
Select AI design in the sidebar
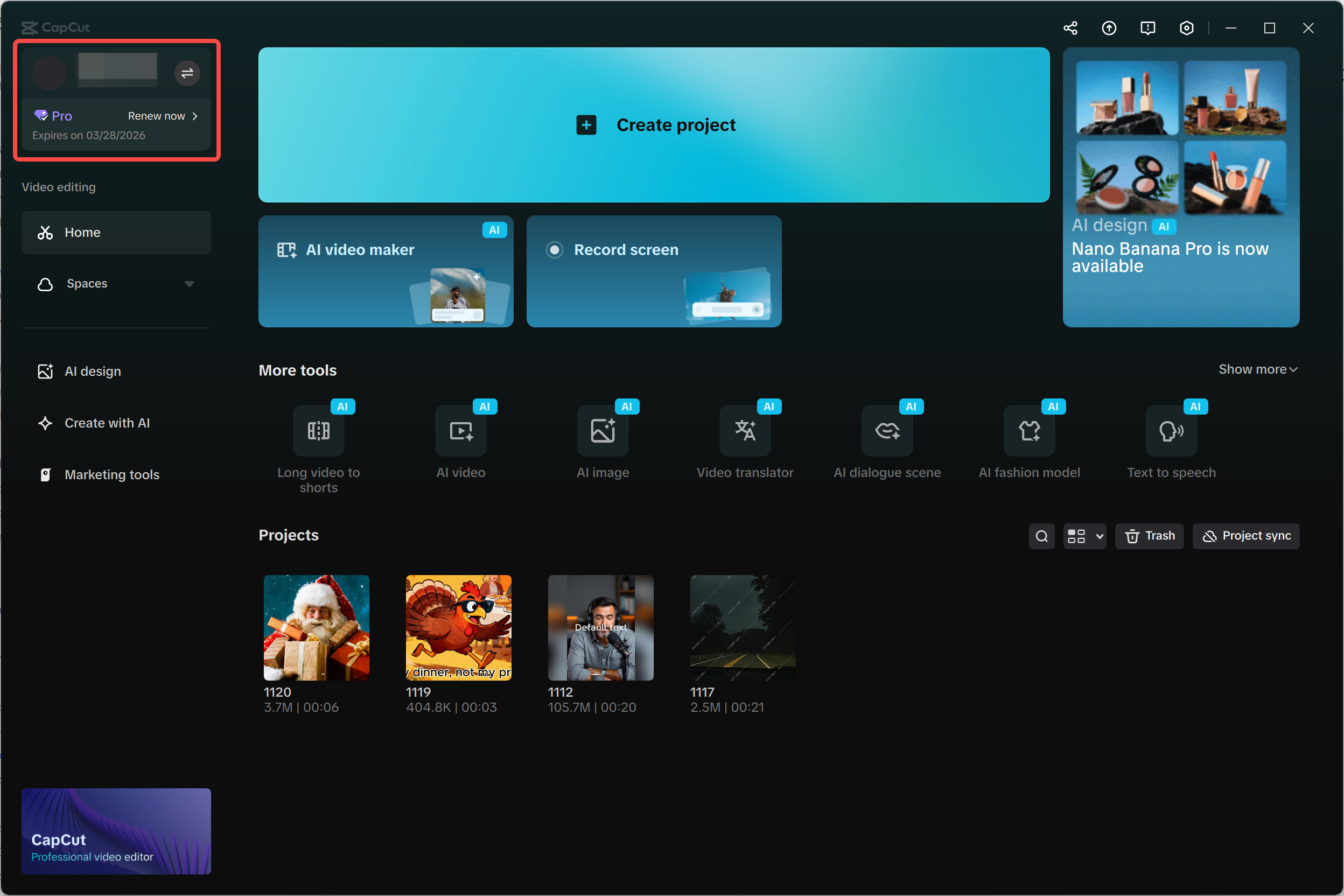click(x=93, y=372)
